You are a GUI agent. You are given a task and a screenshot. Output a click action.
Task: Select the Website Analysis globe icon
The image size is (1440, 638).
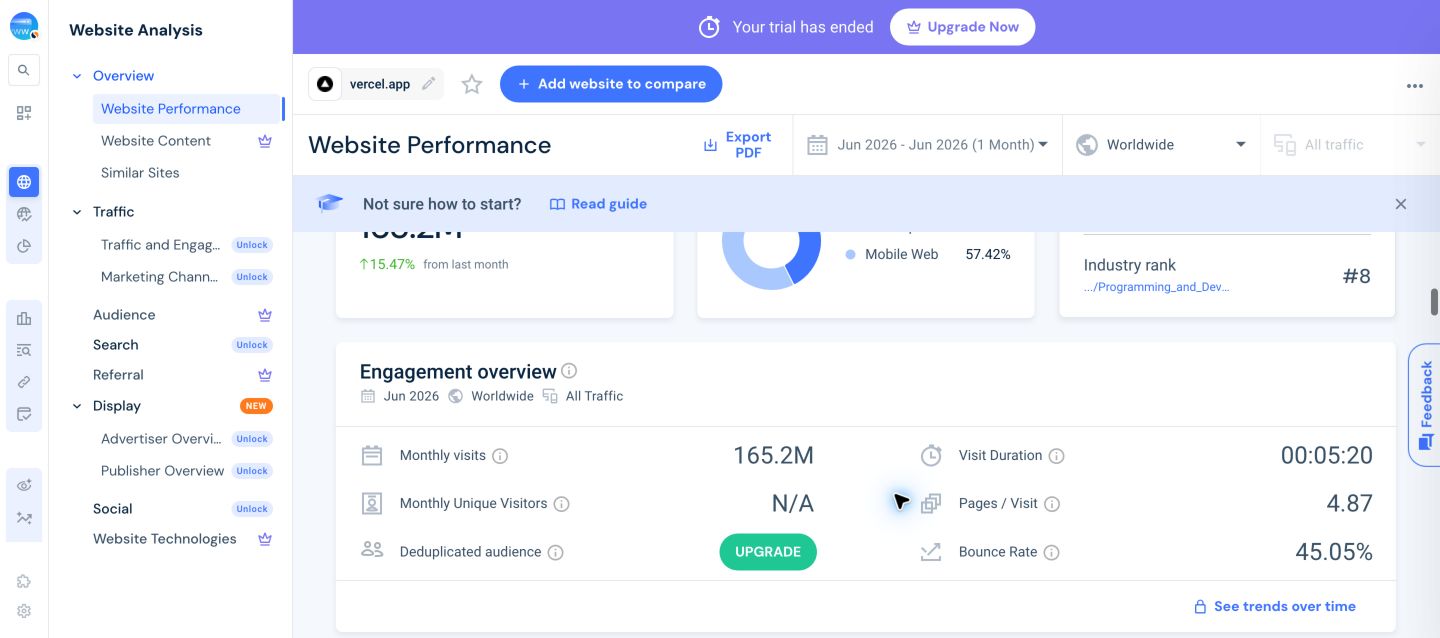pos(24,182)
